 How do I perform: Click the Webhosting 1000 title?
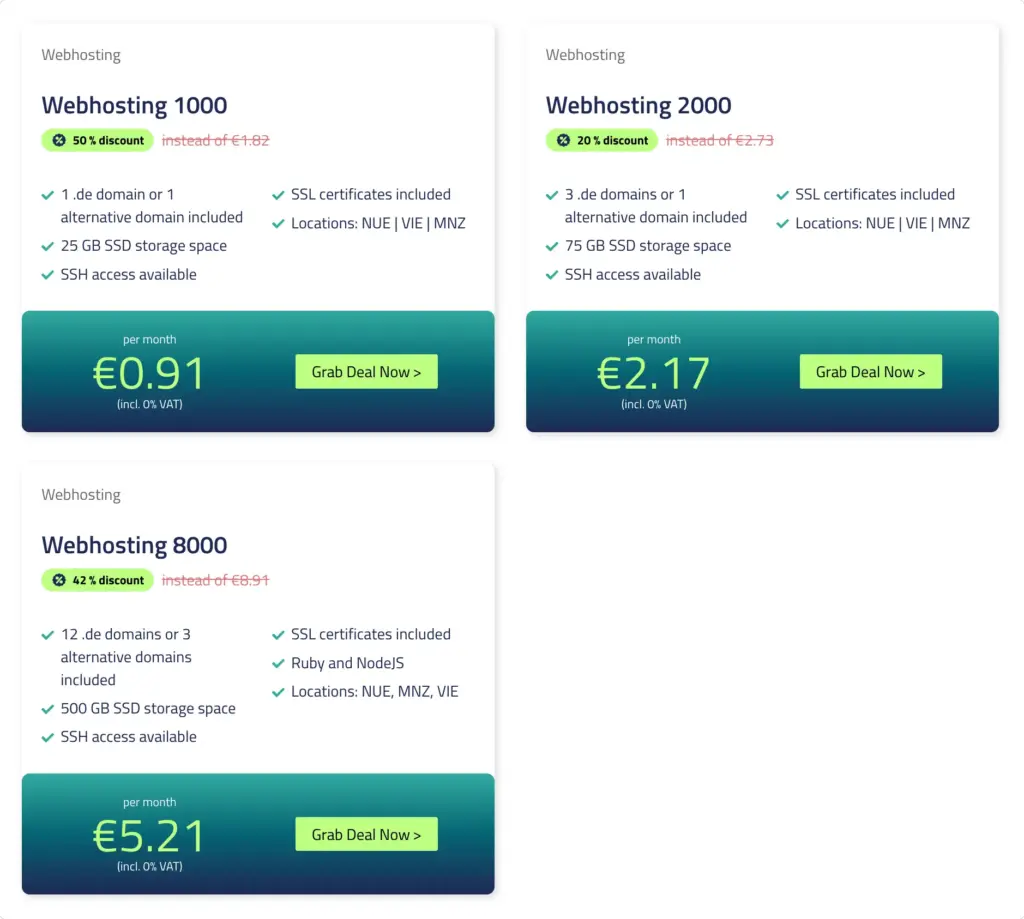click(x=135, y=105)
